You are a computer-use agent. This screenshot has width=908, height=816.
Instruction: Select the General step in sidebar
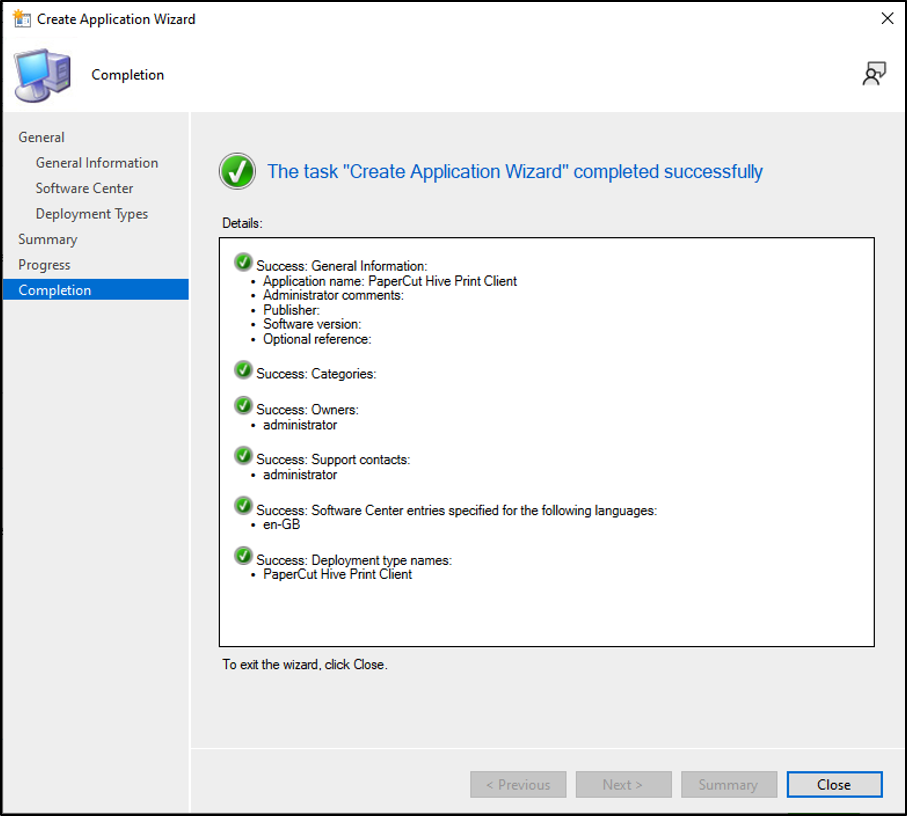click(41, 137)
